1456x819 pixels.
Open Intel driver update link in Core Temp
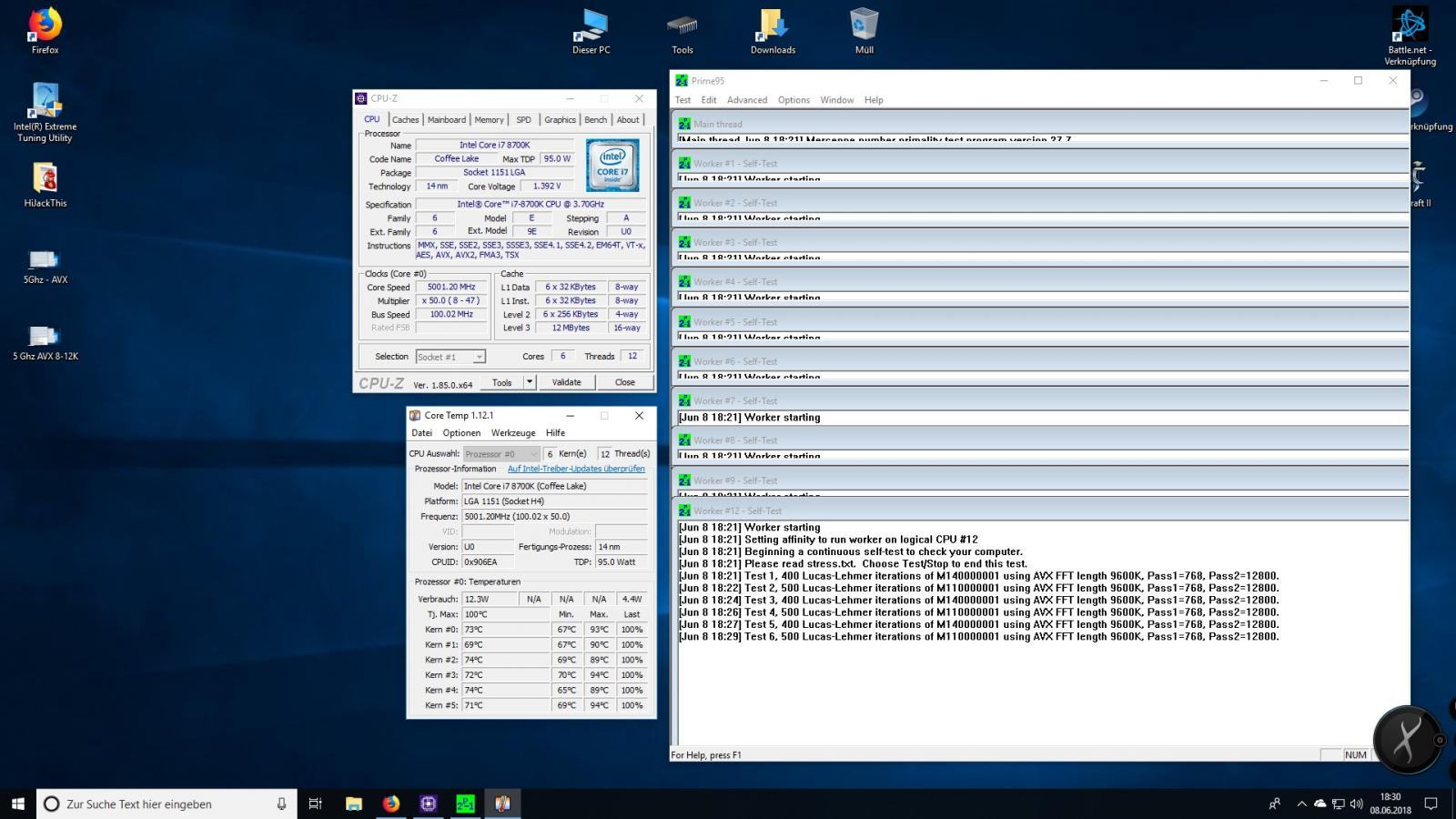[576, 469]
